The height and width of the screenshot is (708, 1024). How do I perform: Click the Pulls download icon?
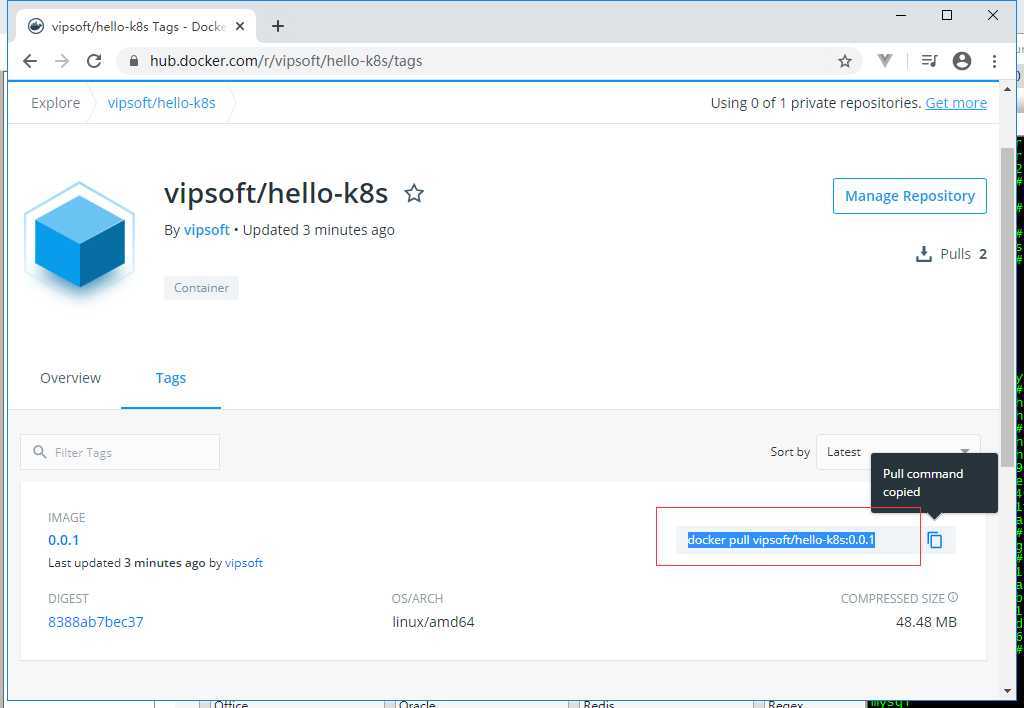tap(923, 254)
